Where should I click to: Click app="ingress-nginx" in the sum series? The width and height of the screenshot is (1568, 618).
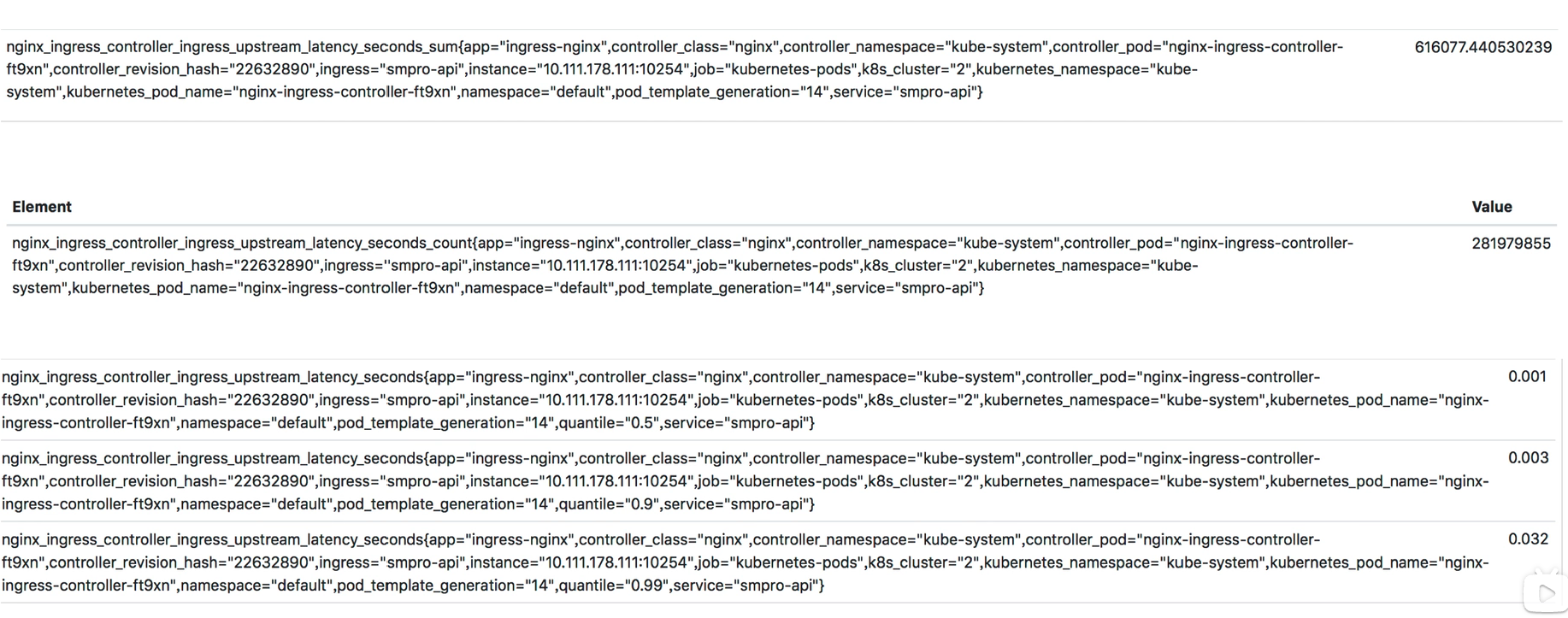coord(534,47)
